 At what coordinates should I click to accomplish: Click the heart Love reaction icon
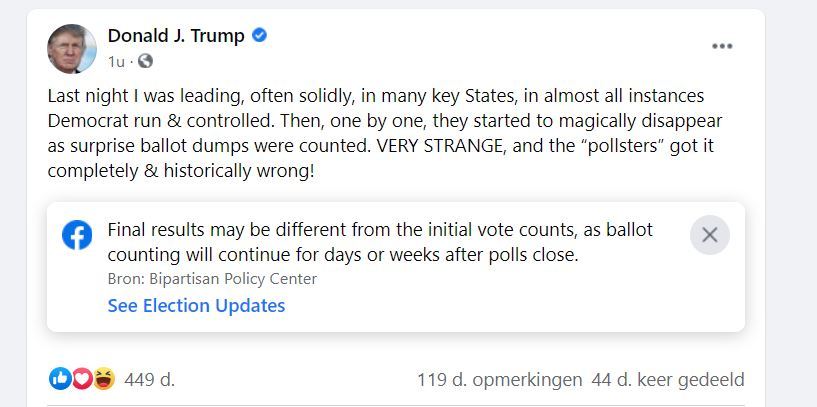(82, 379)
